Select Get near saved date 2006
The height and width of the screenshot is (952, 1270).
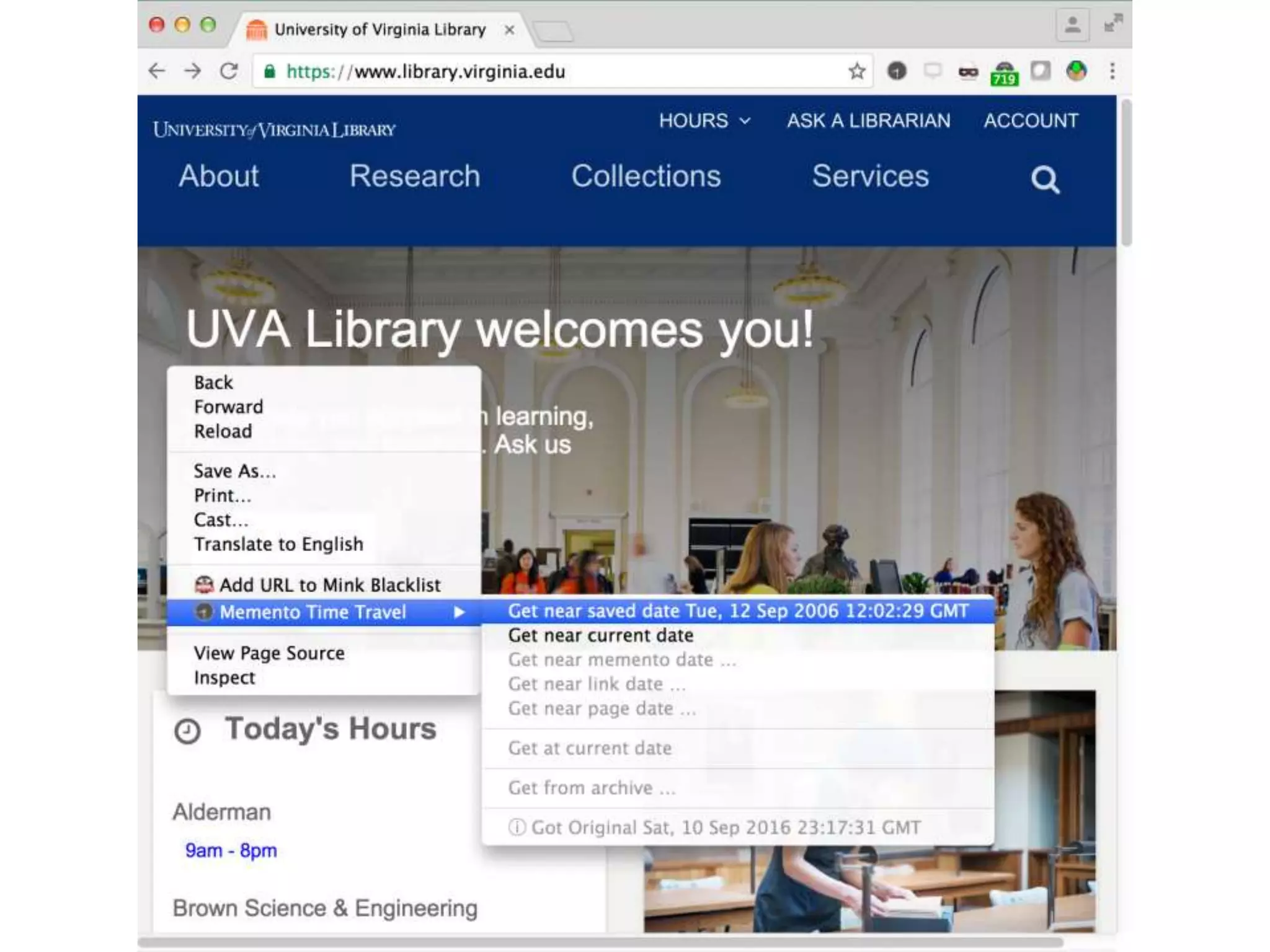pos(737,611)
